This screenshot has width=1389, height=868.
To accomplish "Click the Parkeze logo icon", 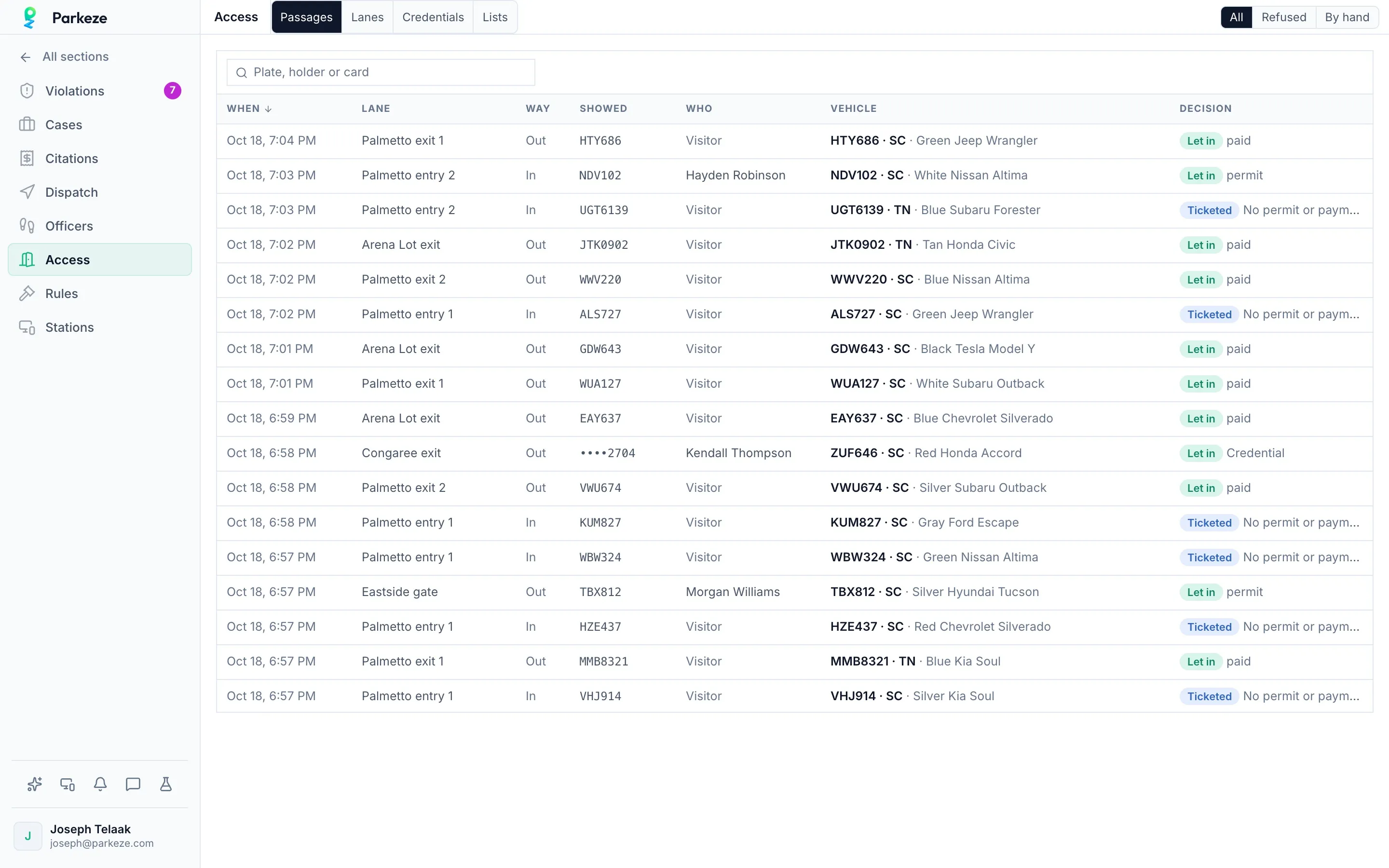I will (29, 17).
